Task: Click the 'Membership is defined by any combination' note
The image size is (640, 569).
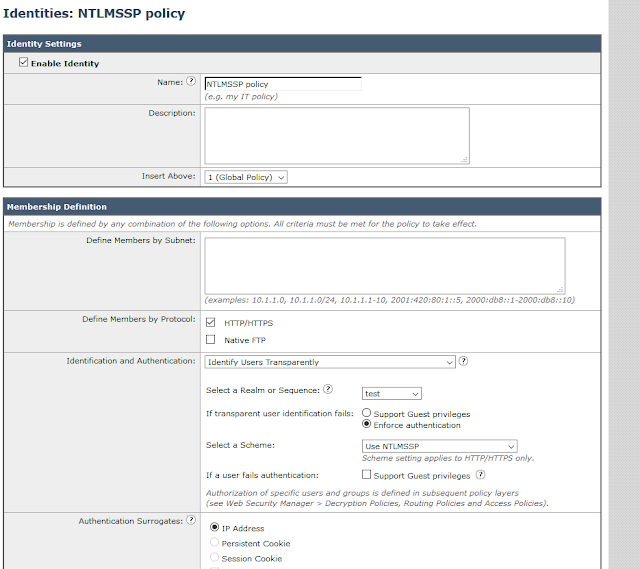Action: click(242, 224)
